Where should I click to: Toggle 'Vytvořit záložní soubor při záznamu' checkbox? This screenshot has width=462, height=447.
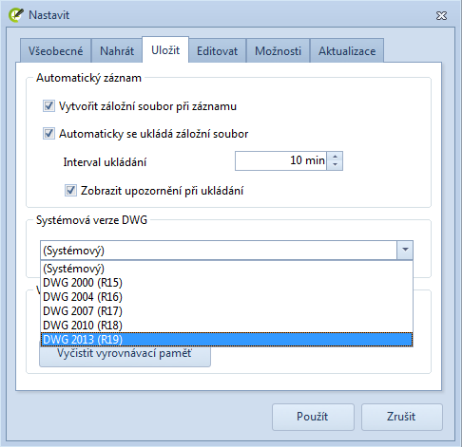point(49,106)
